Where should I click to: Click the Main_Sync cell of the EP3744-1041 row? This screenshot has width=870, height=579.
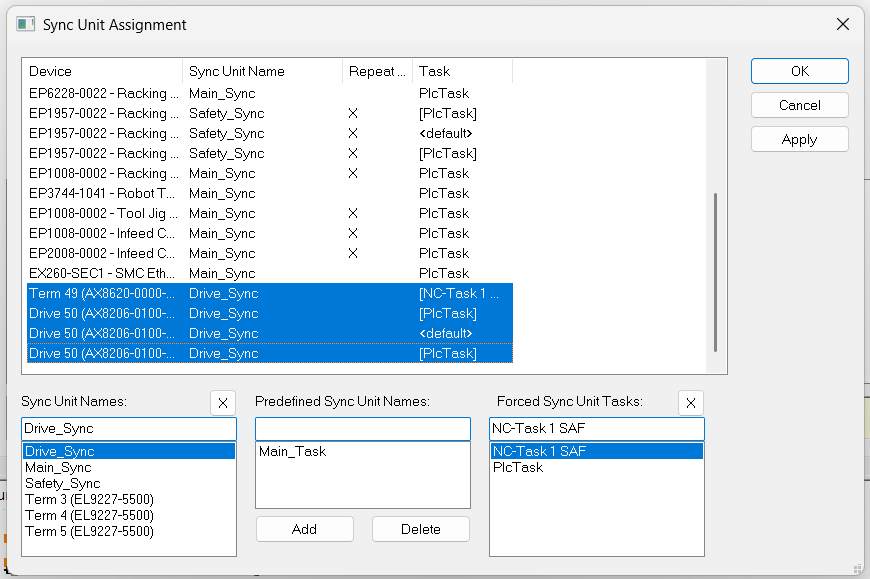[222, 194]
